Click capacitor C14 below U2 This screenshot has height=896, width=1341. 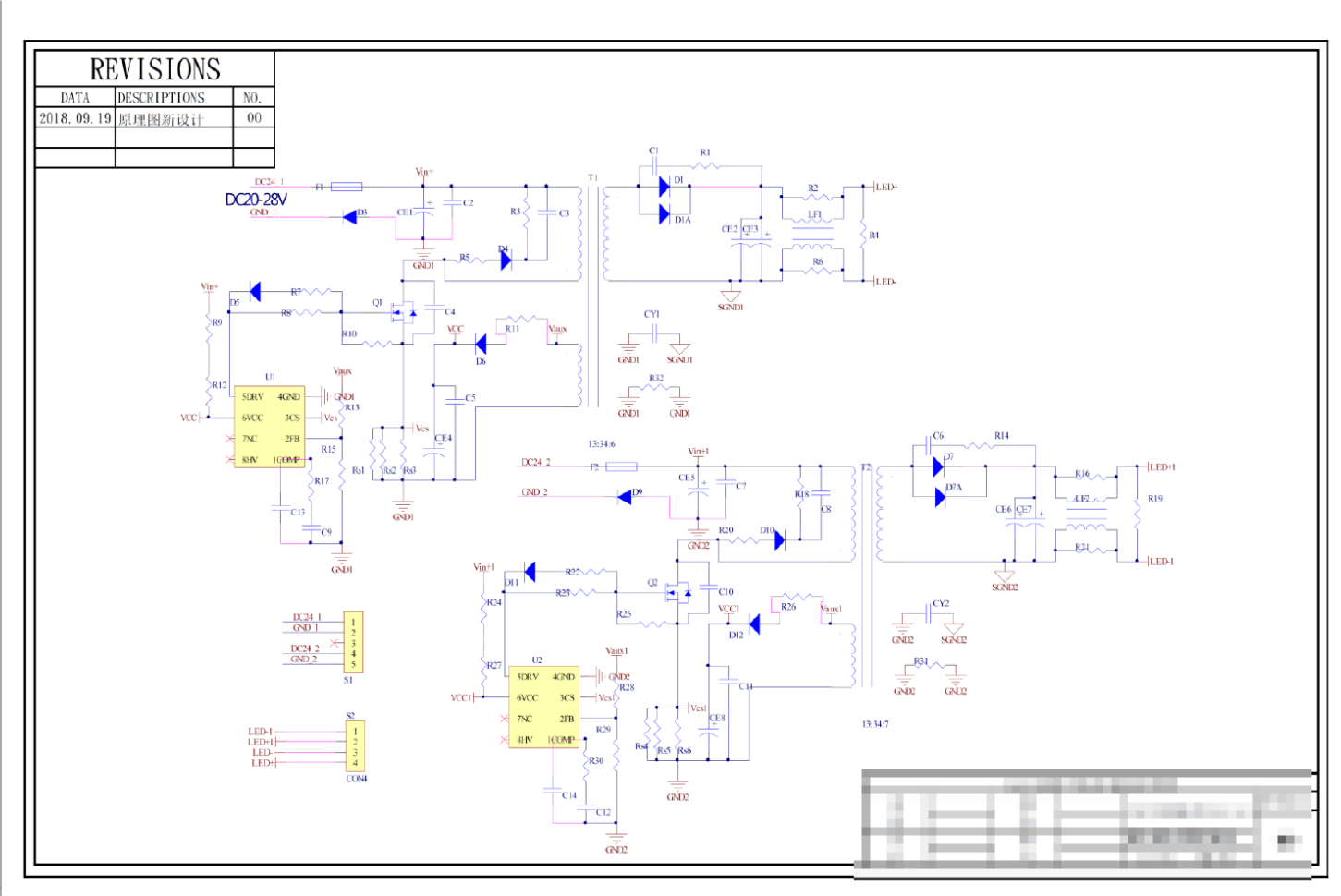click(551, 791)
